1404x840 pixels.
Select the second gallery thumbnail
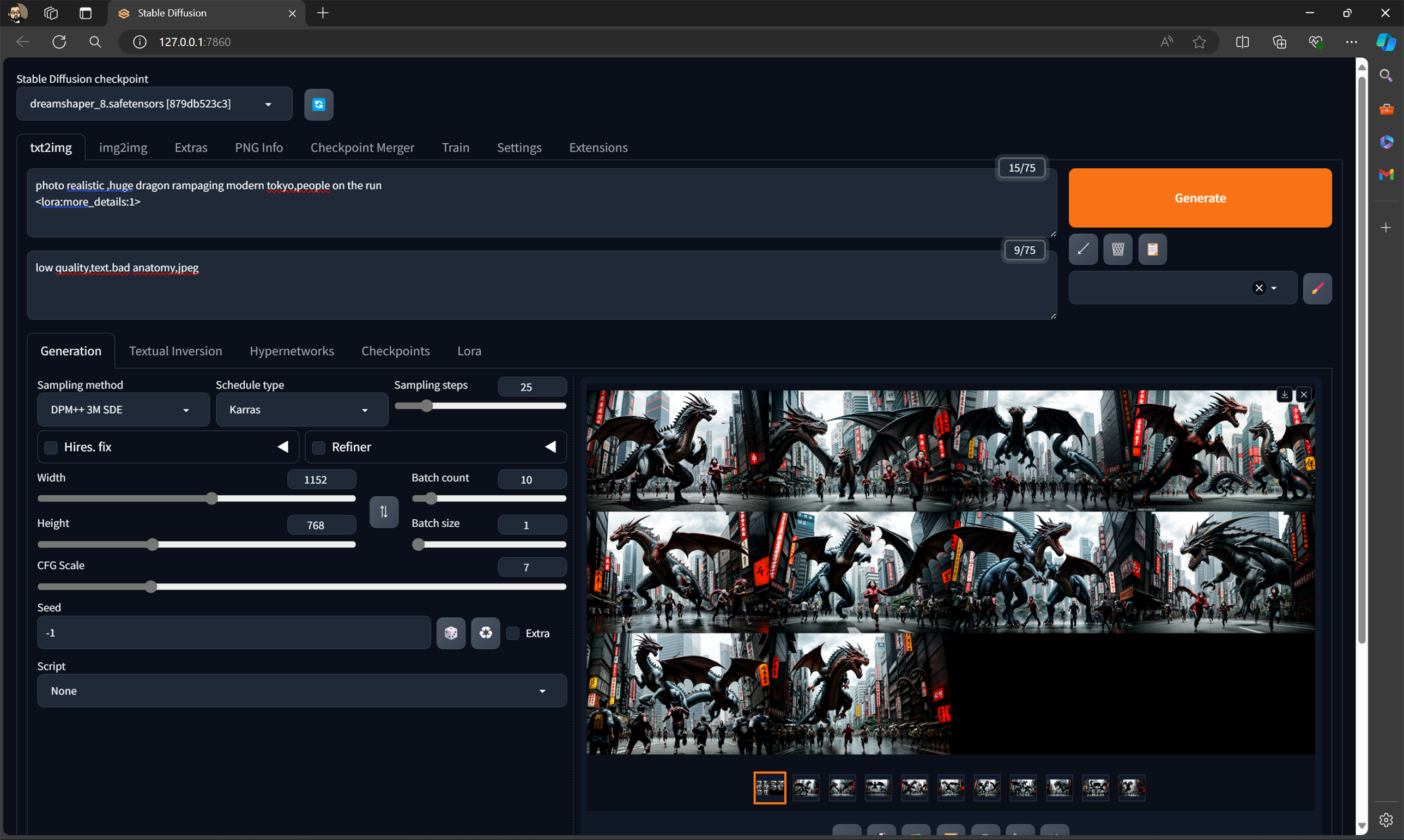(806, 787)
